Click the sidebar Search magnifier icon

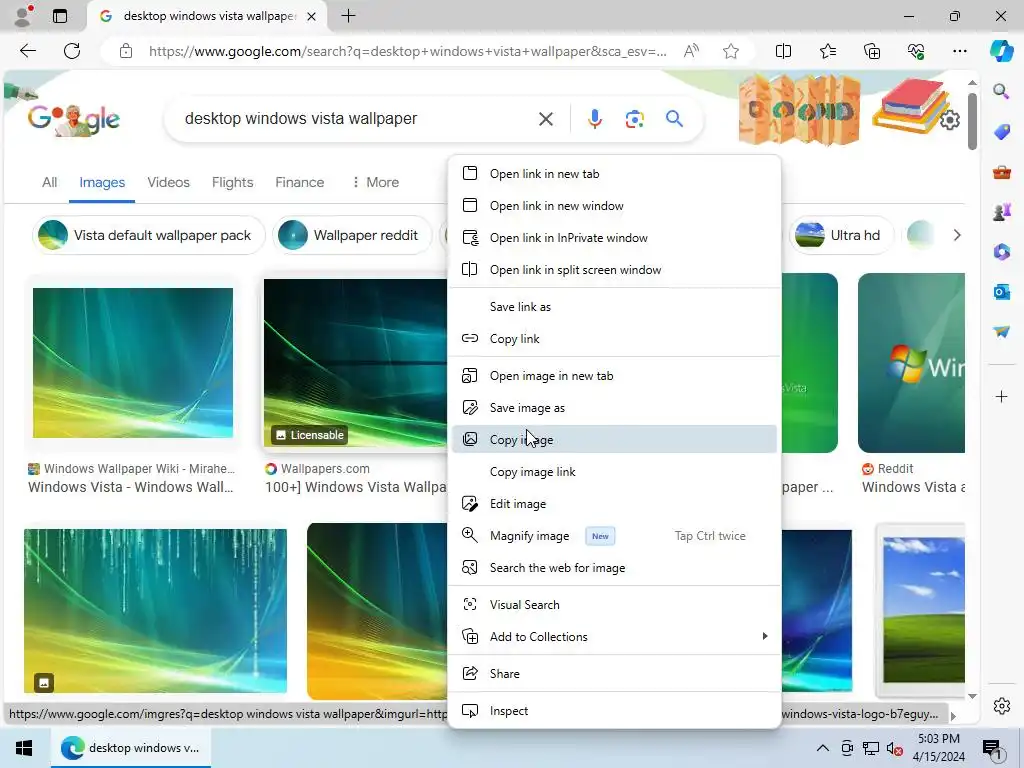1001,91
